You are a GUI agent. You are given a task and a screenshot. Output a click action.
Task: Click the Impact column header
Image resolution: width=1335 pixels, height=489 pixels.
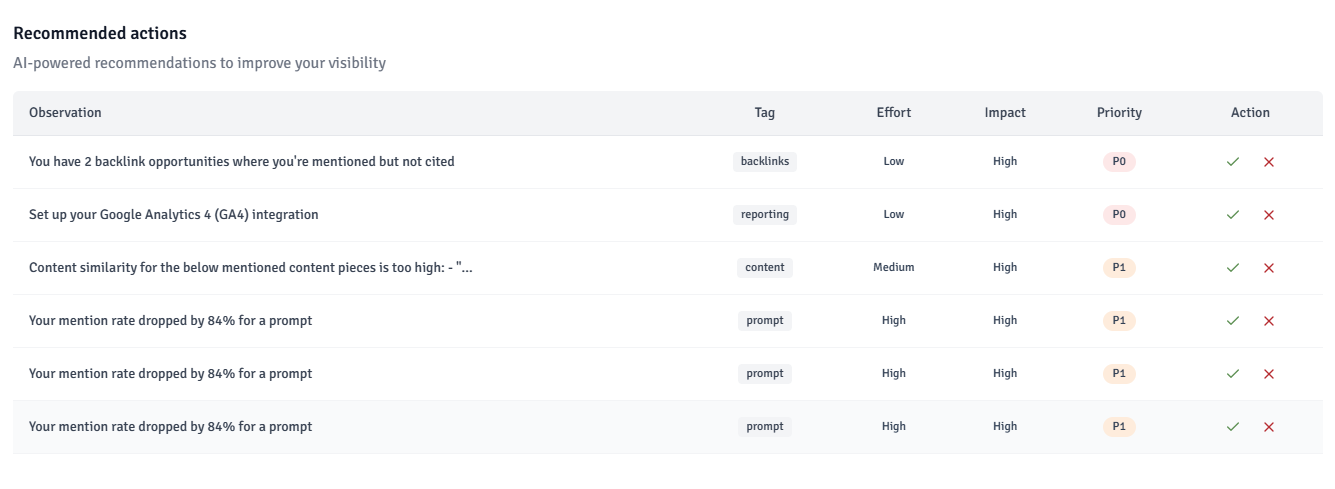click(x=1005, y=113)
